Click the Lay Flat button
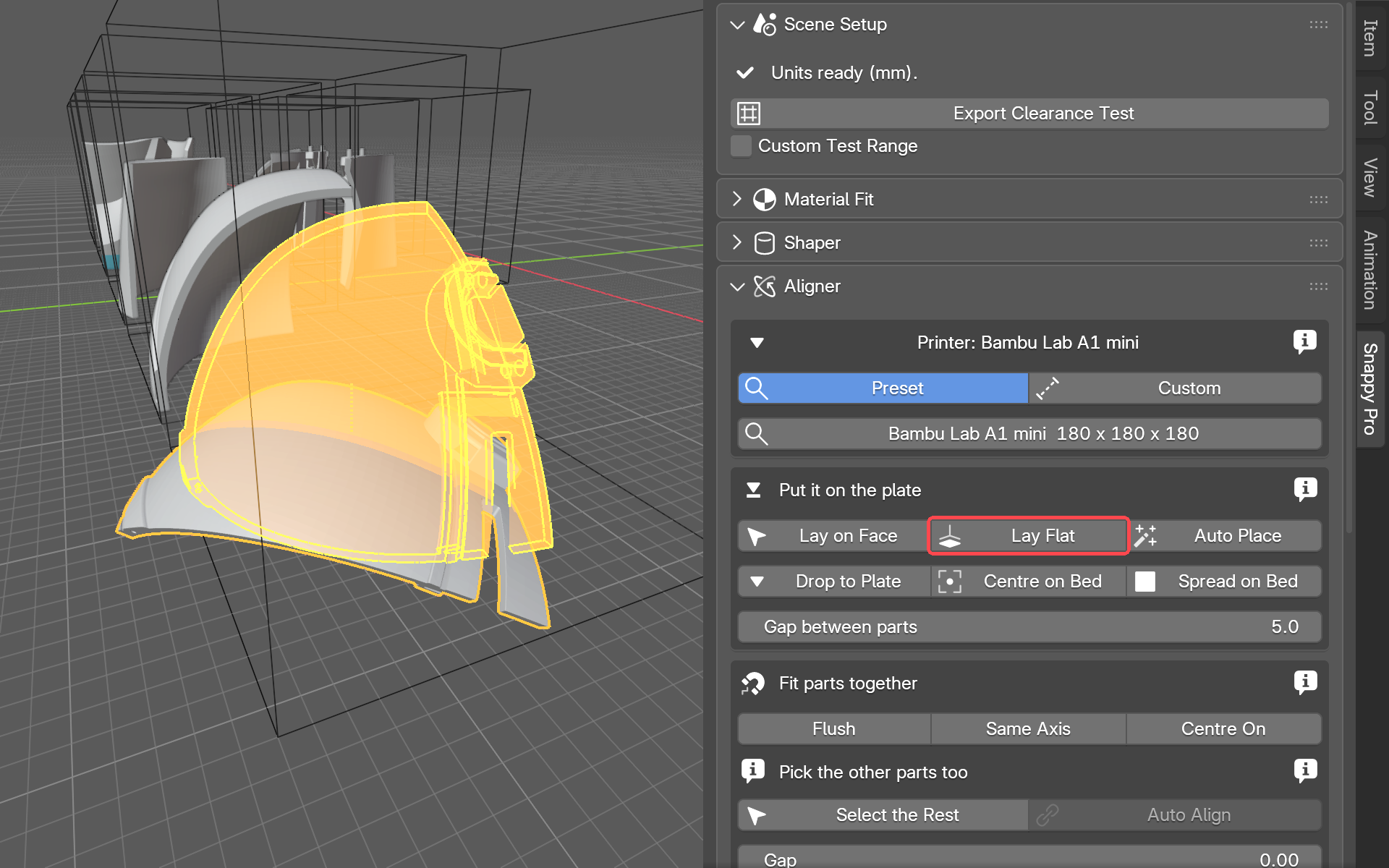Viewport: 1389px width, 868px height. (1029, 536)
